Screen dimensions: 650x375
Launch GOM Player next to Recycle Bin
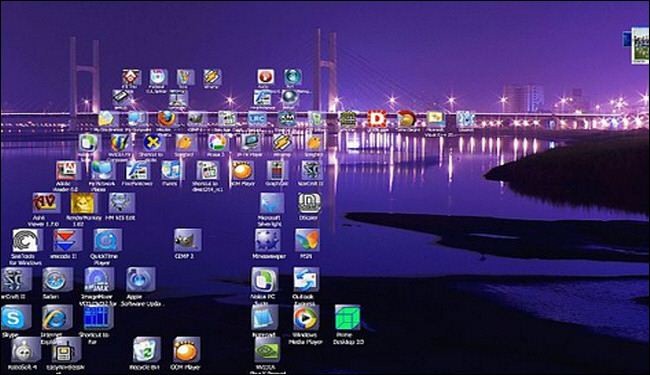coord(186,350)
